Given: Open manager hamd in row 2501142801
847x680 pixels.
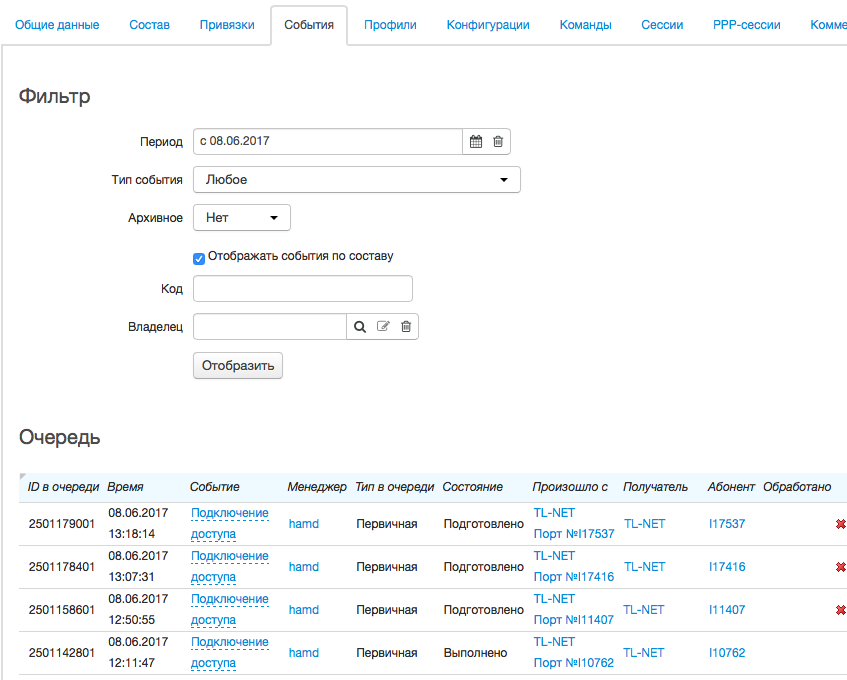Looking at the screenshot, I should [x=304, y=652].
